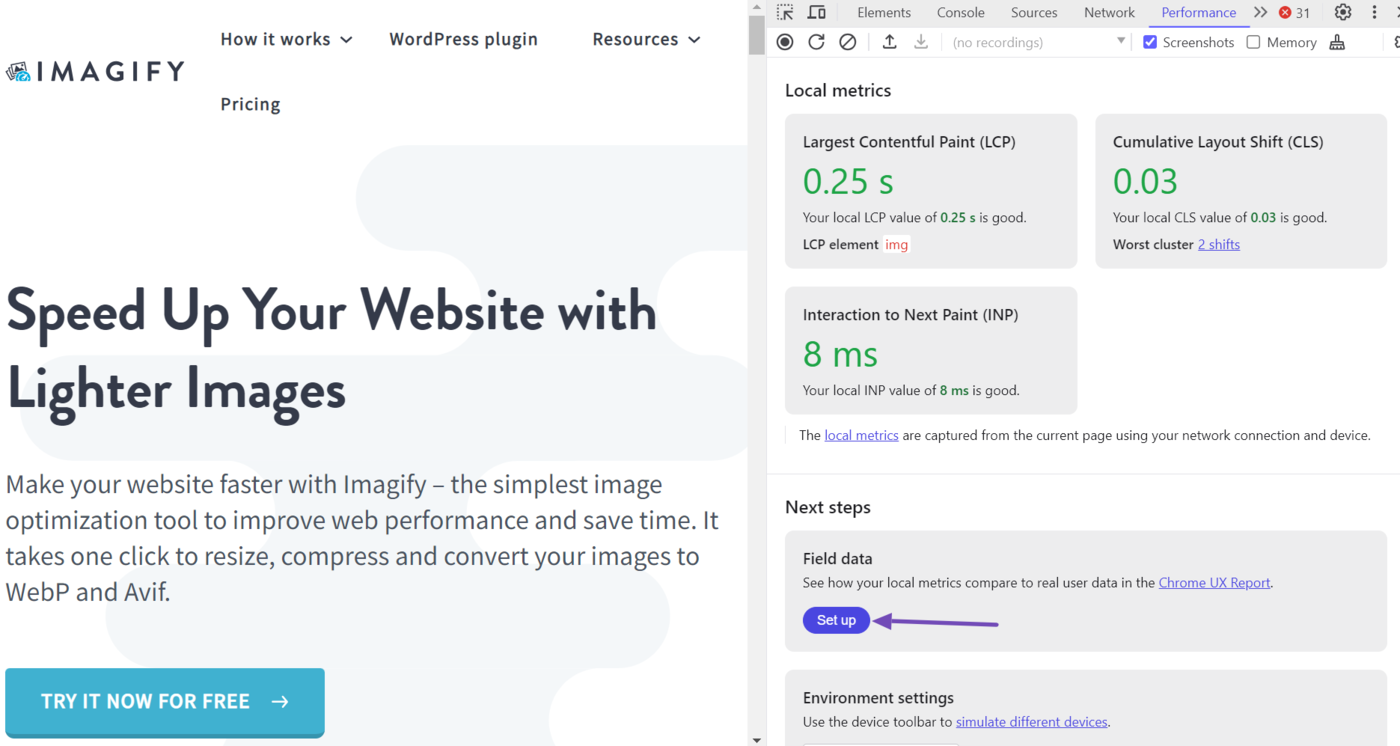Click the Set up button

[x=836, y=620]
